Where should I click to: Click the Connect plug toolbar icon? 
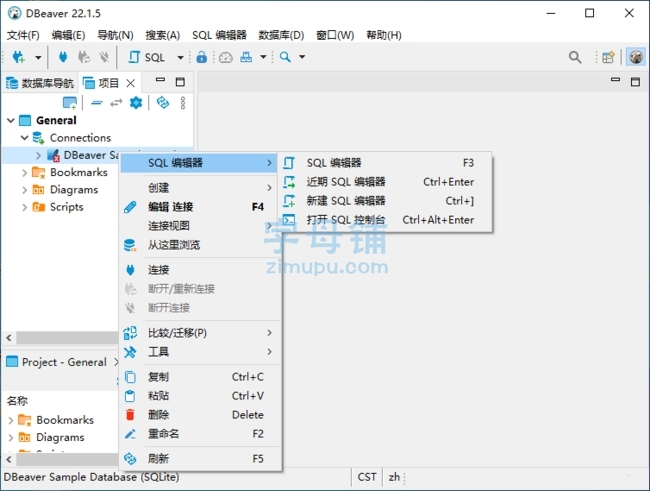point(63,57)
